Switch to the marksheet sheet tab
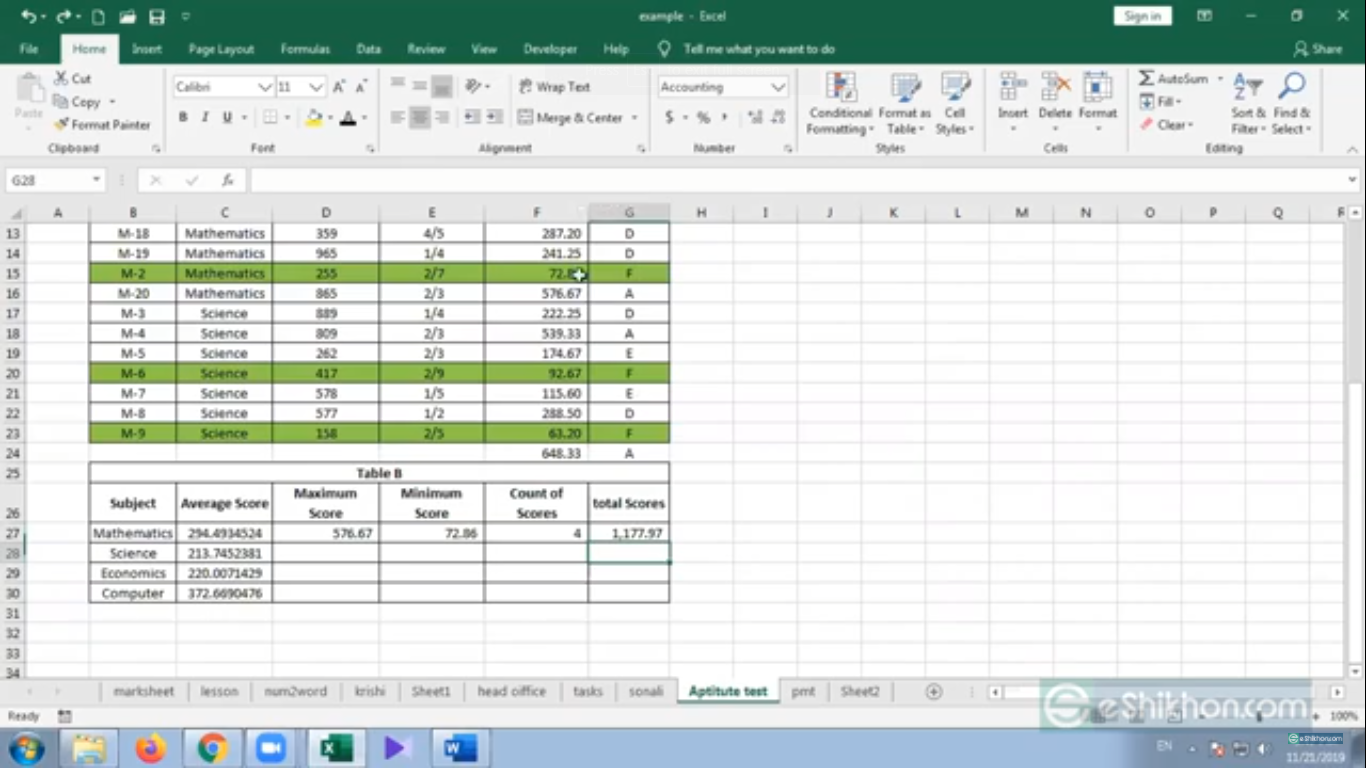This screenshot has width=1366, height=768. tap(143, 691)
